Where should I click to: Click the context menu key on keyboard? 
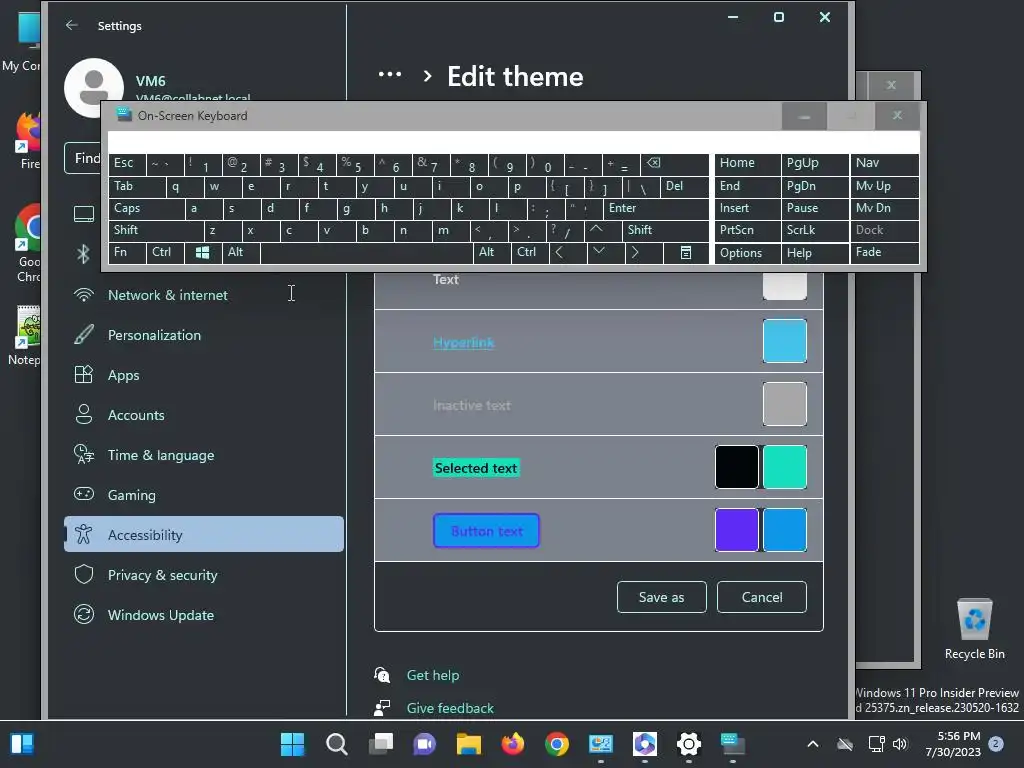pos(686,253)
